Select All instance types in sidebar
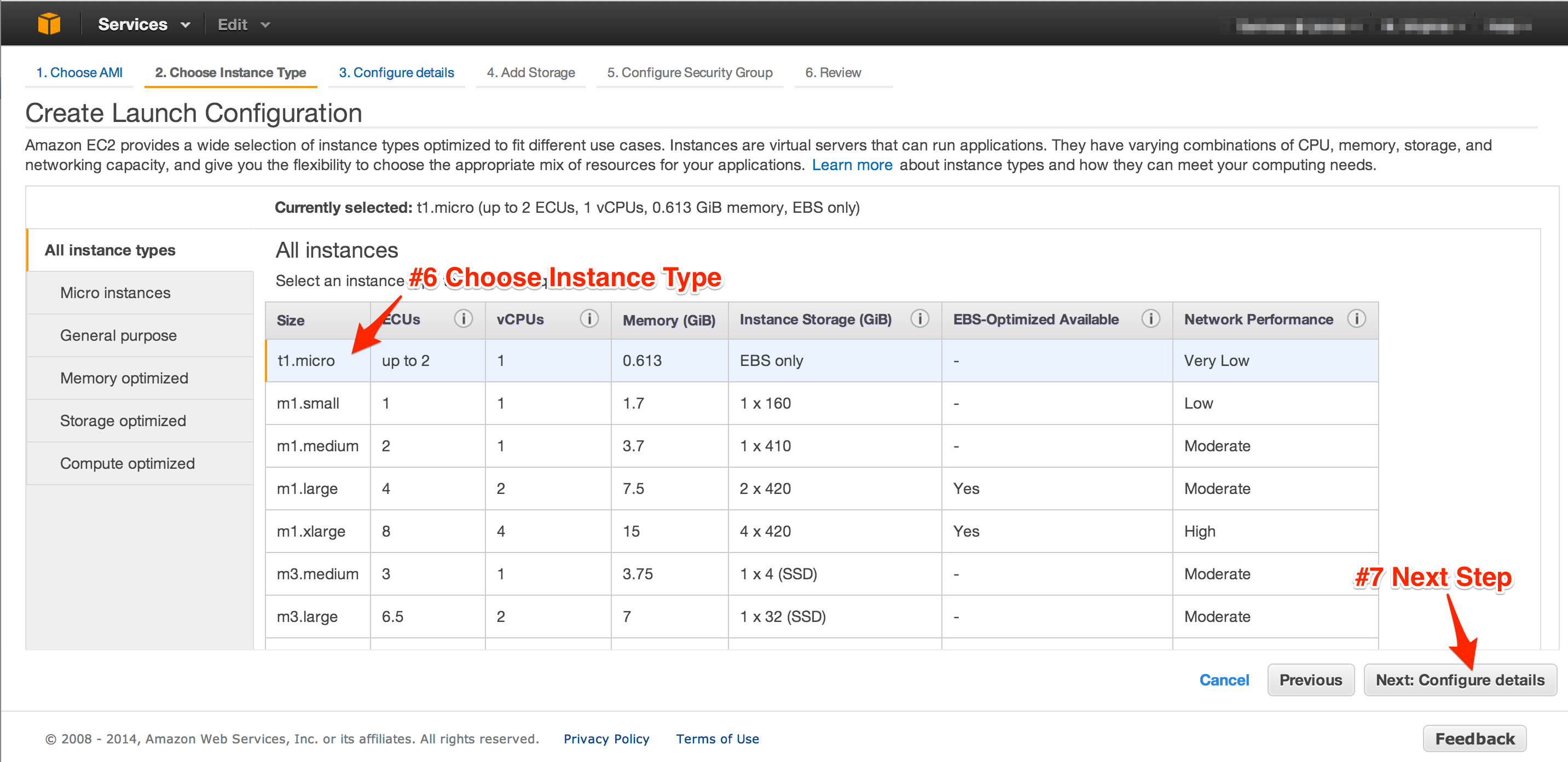The height and width of the screenshot is (762, 1568). 140,250
